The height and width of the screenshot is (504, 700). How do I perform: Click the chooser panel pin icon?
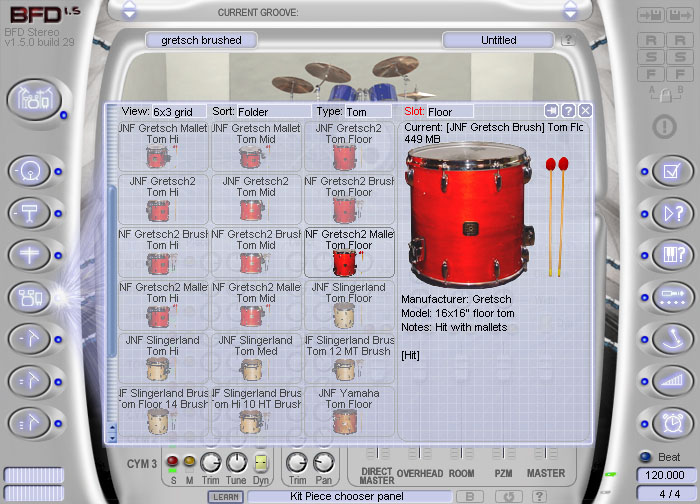click(551, 110)
